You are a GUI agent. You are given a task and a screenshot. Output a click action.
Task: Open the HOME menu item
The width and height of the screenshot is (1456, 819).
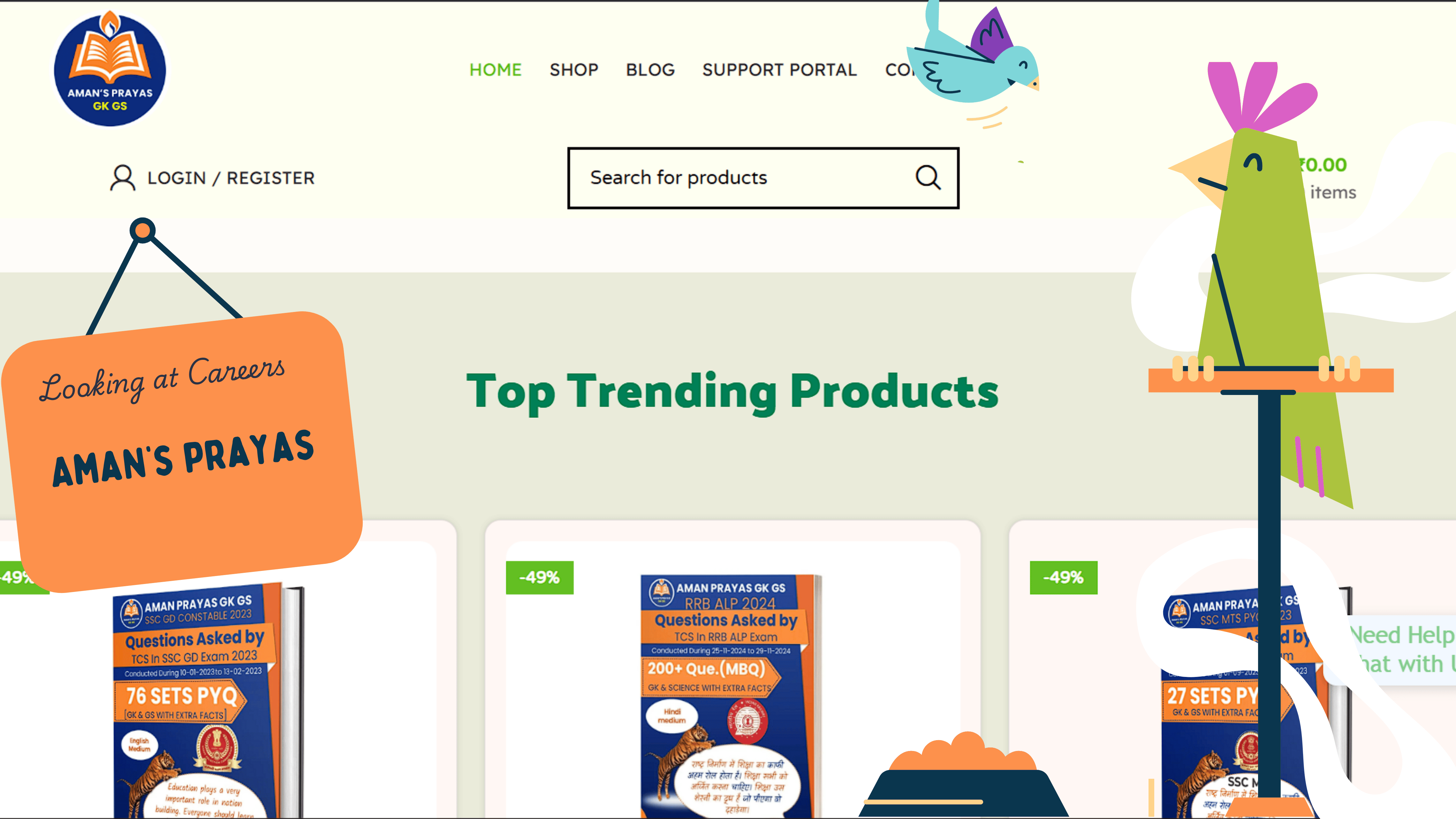coord(495,70)
